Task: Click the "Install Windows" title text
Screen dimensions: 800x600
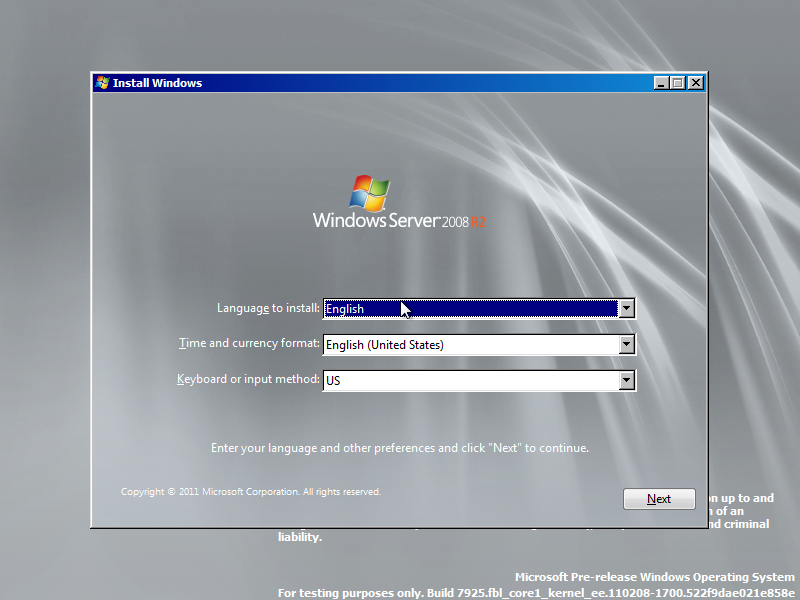Action: coord(157,83)
